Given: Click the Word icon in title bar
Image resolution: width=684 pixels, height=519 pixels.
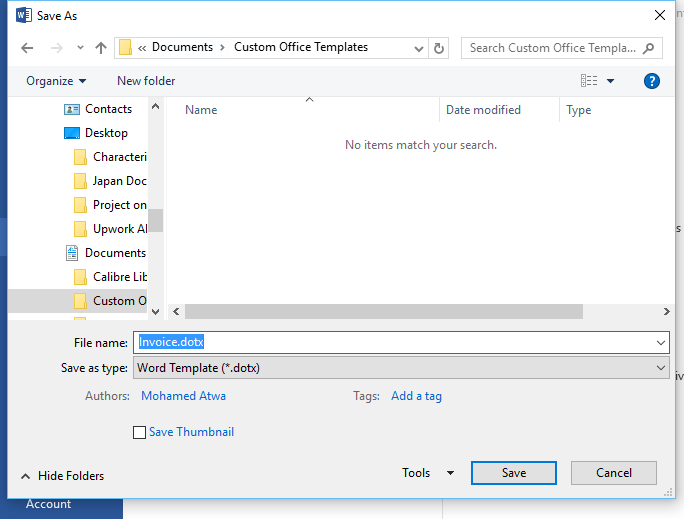Looking at the screenshot, I should click(24, 15).
